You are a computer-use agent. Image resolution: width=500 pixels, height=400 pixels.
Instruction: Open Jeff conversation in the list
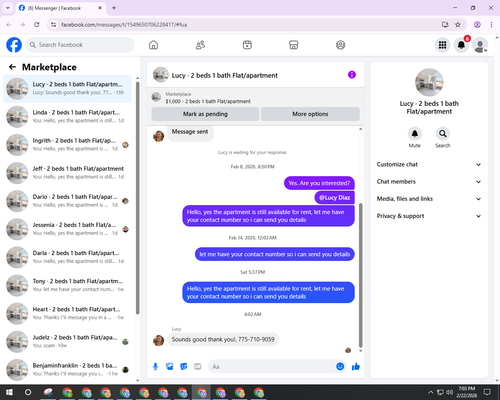pyautogui.click(x=67, y=173)
